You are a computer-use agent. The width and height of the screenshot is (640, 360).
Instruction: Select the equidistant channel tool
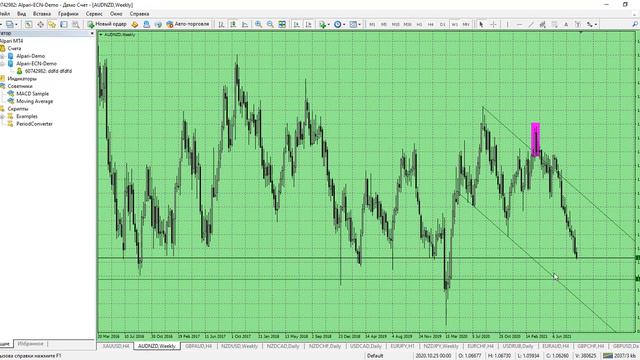(542, 24)
